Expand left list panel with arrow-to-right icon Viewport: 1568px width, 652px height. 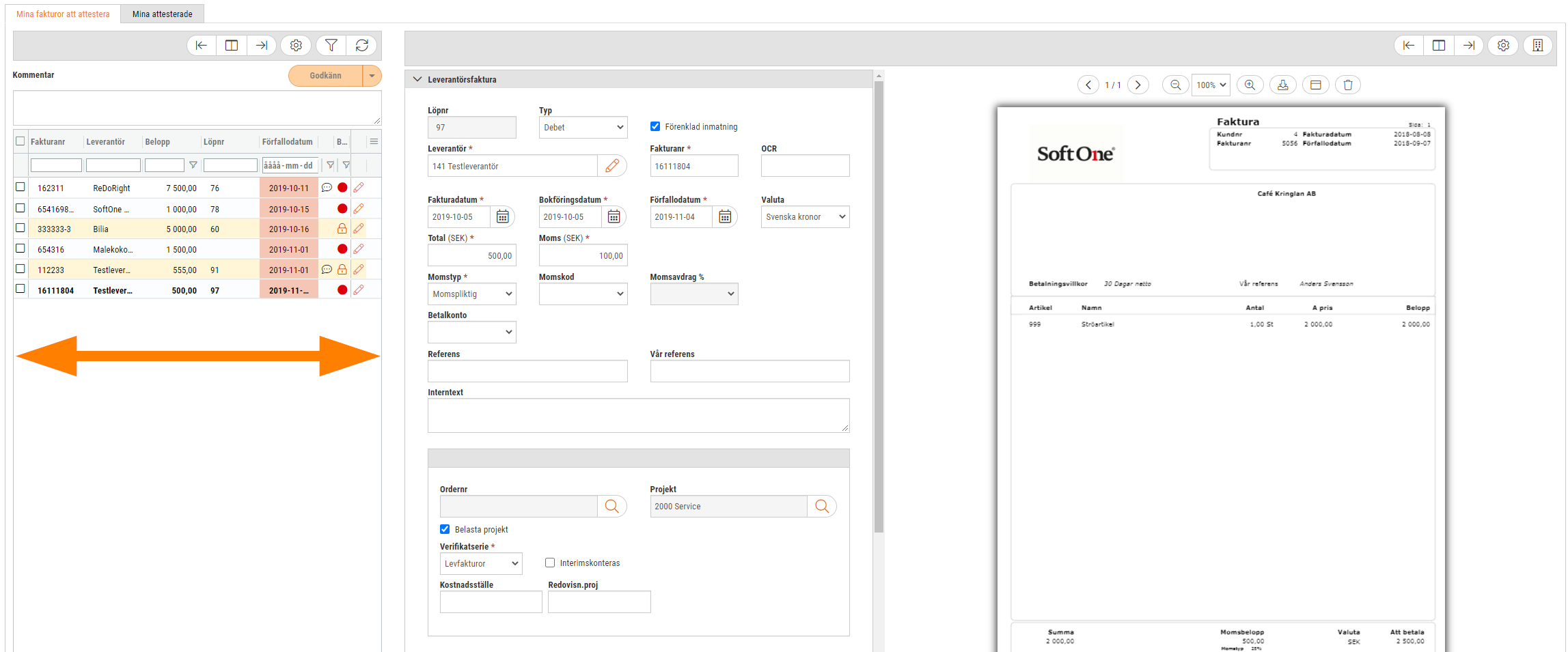point(262,45)
